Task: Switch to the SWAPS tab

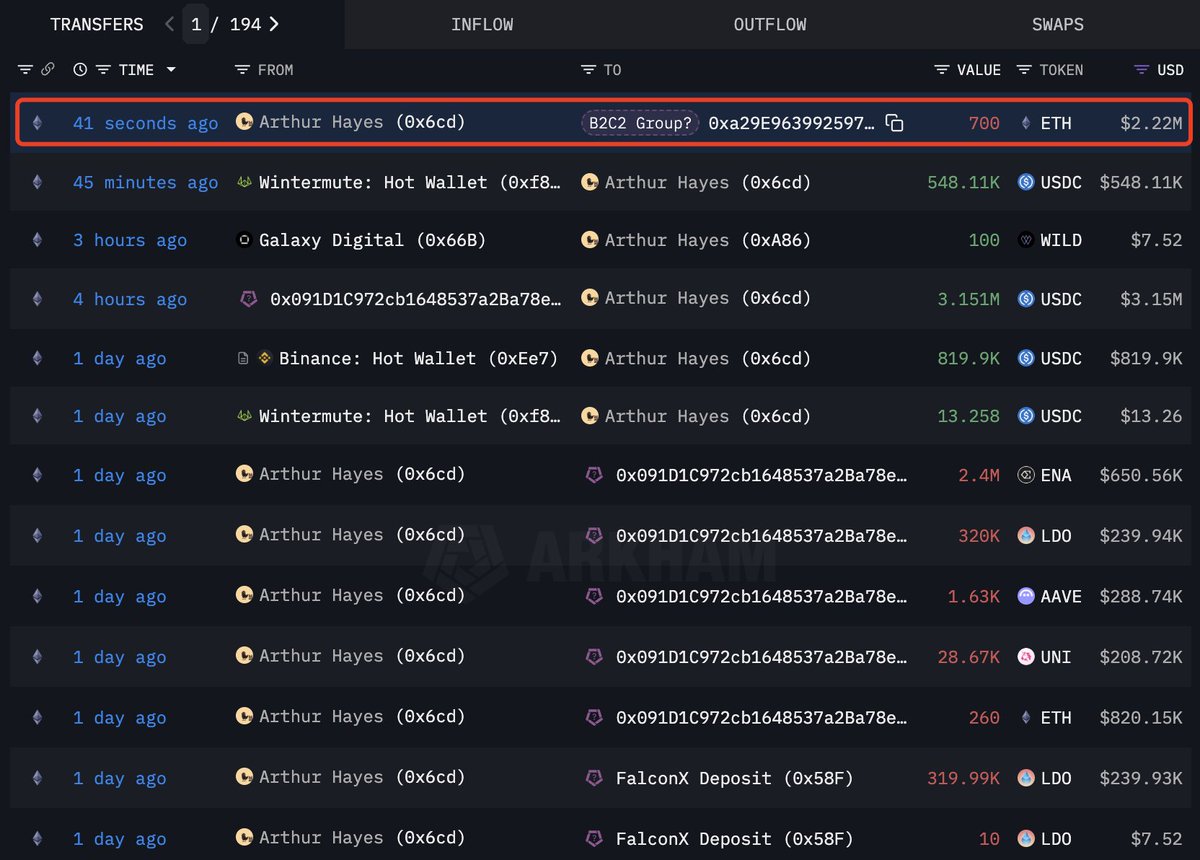Action: click(1057, 24)
